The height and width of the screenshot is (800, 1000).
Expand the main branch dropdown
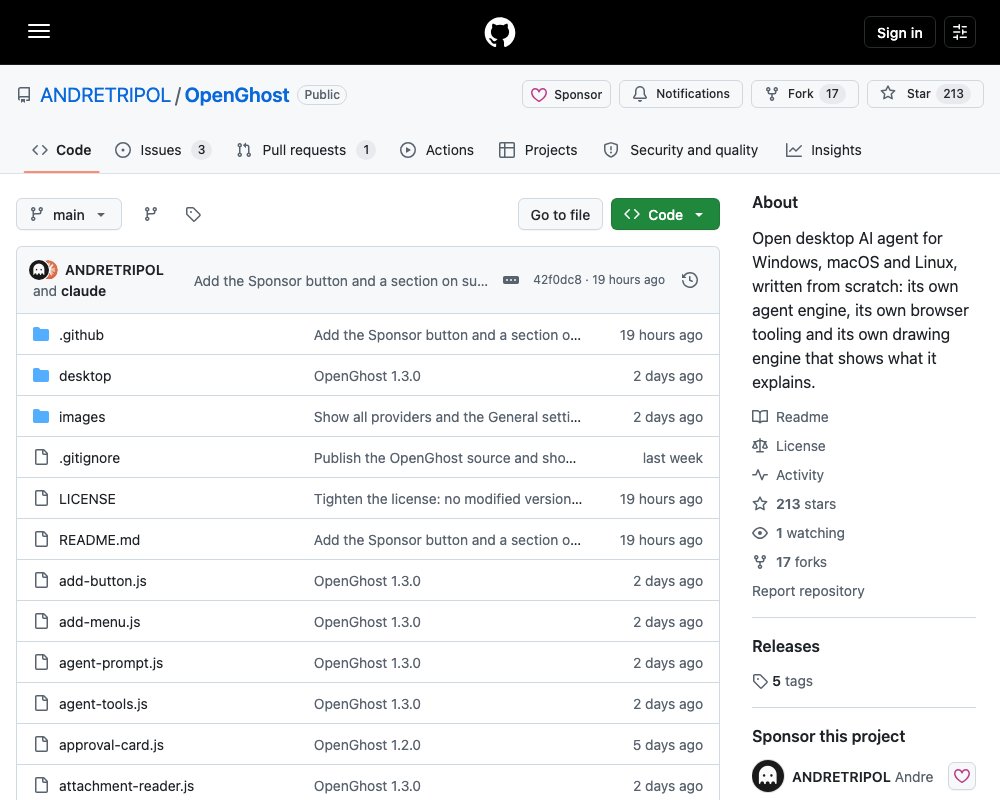coord(69,214)
